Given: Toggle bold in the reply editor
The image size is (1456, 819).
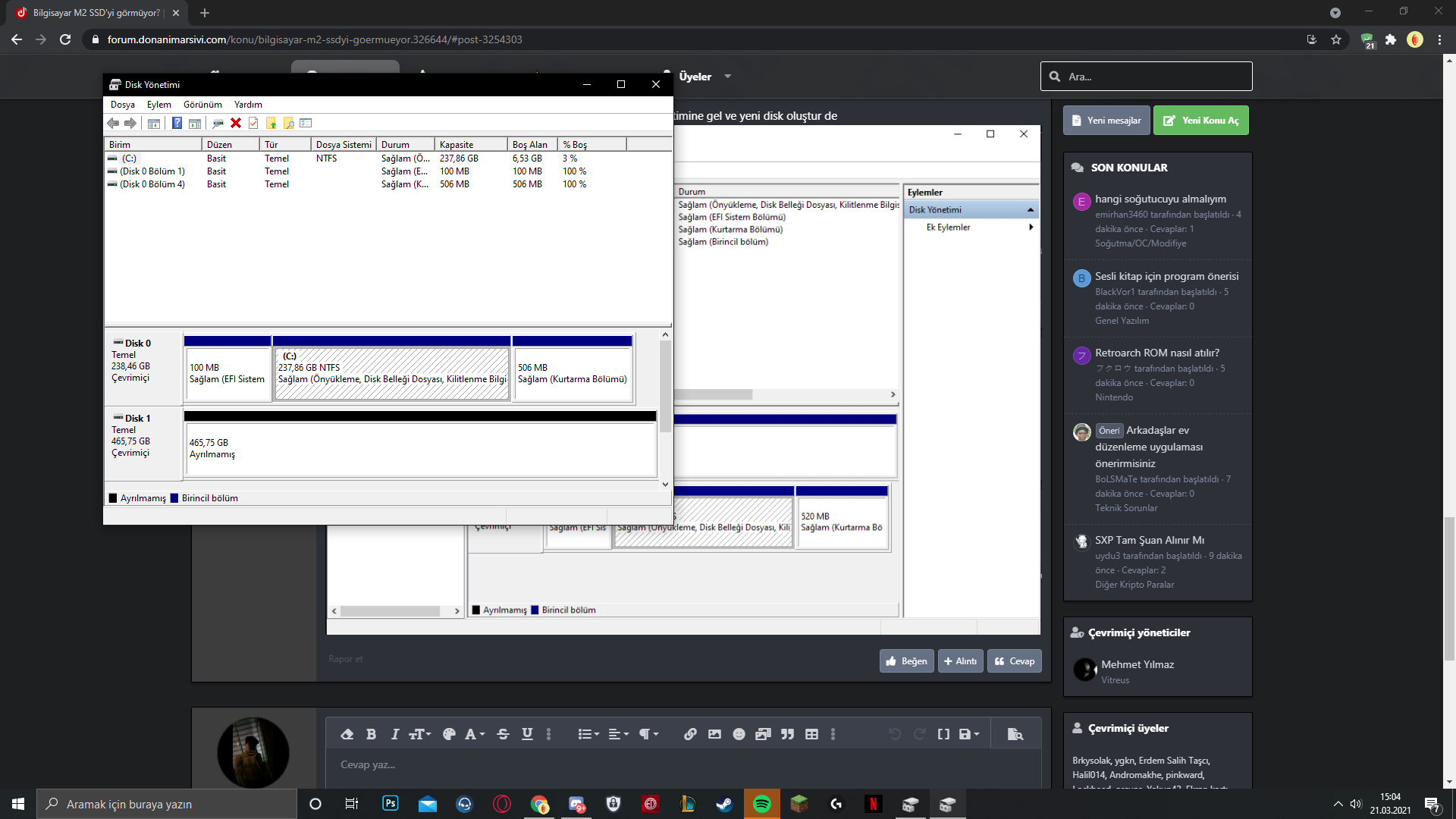Looking at the screenshot, I should coord(371,734).
